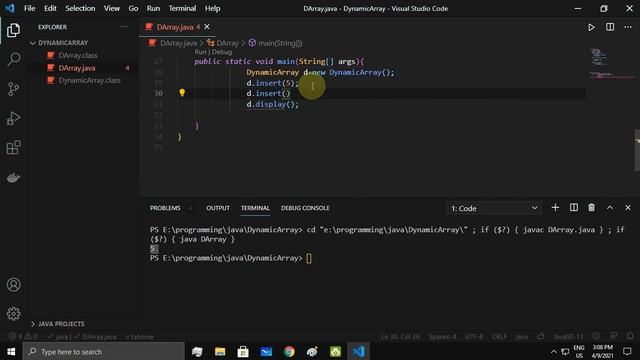This screenshot has height=360, width=640.
Task: Open the Help menu
Action: tap(212, 8)
